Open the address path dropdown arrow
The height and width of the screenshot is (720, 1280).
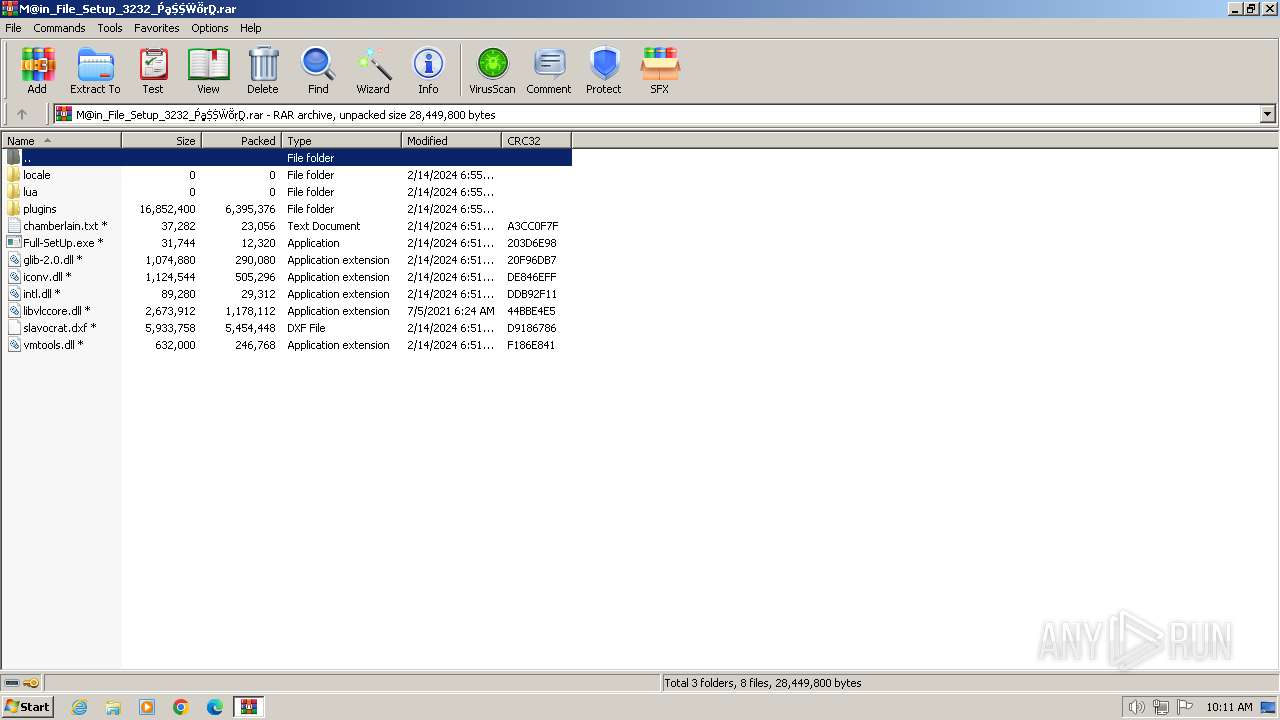coord(1268,115)
